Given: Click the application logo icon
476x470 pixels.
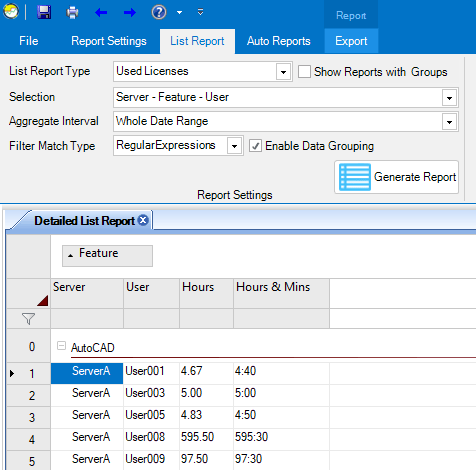Looking at the screenshot, I should pyautogui.click(x=11, y=12).
